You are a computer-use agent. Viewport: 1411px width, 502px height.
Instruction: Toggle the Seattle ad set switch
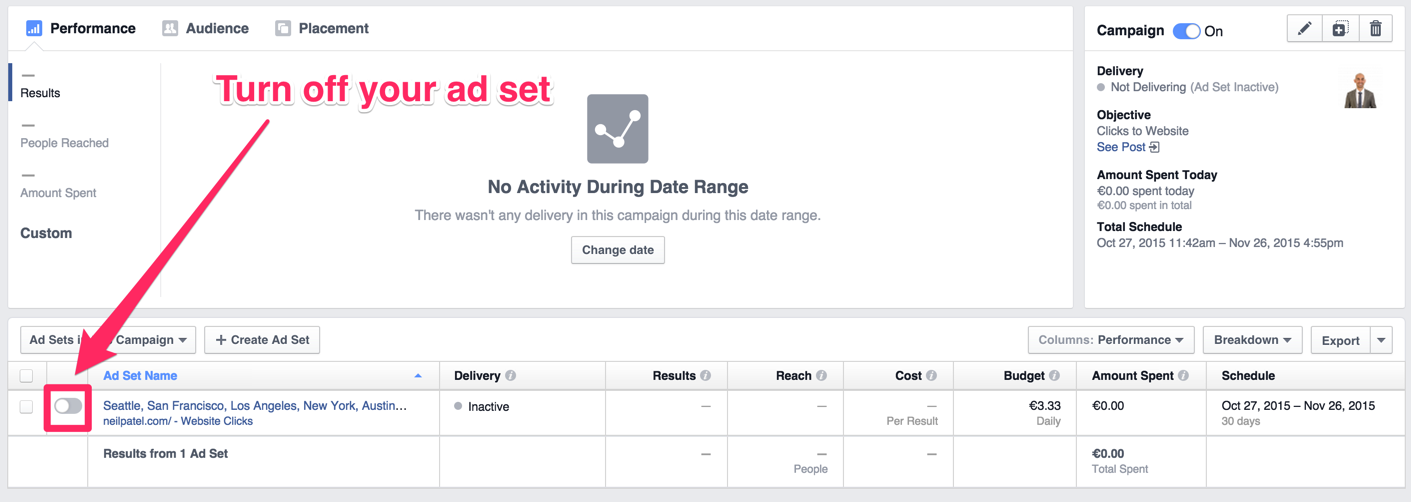[68, 406]
